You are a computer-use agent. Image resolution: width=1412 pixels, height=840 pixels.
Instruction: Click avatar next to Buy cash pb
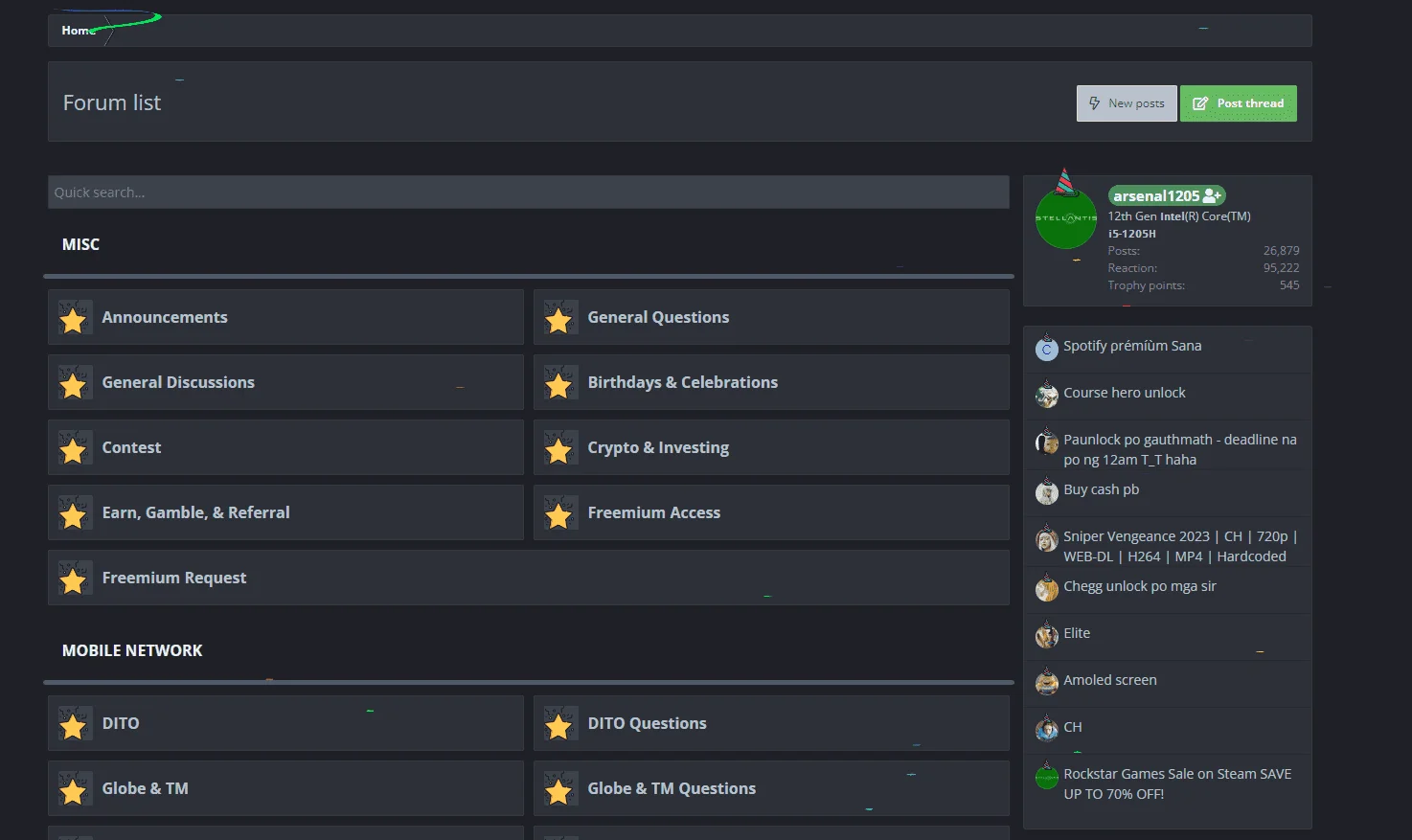point(1047,492)
